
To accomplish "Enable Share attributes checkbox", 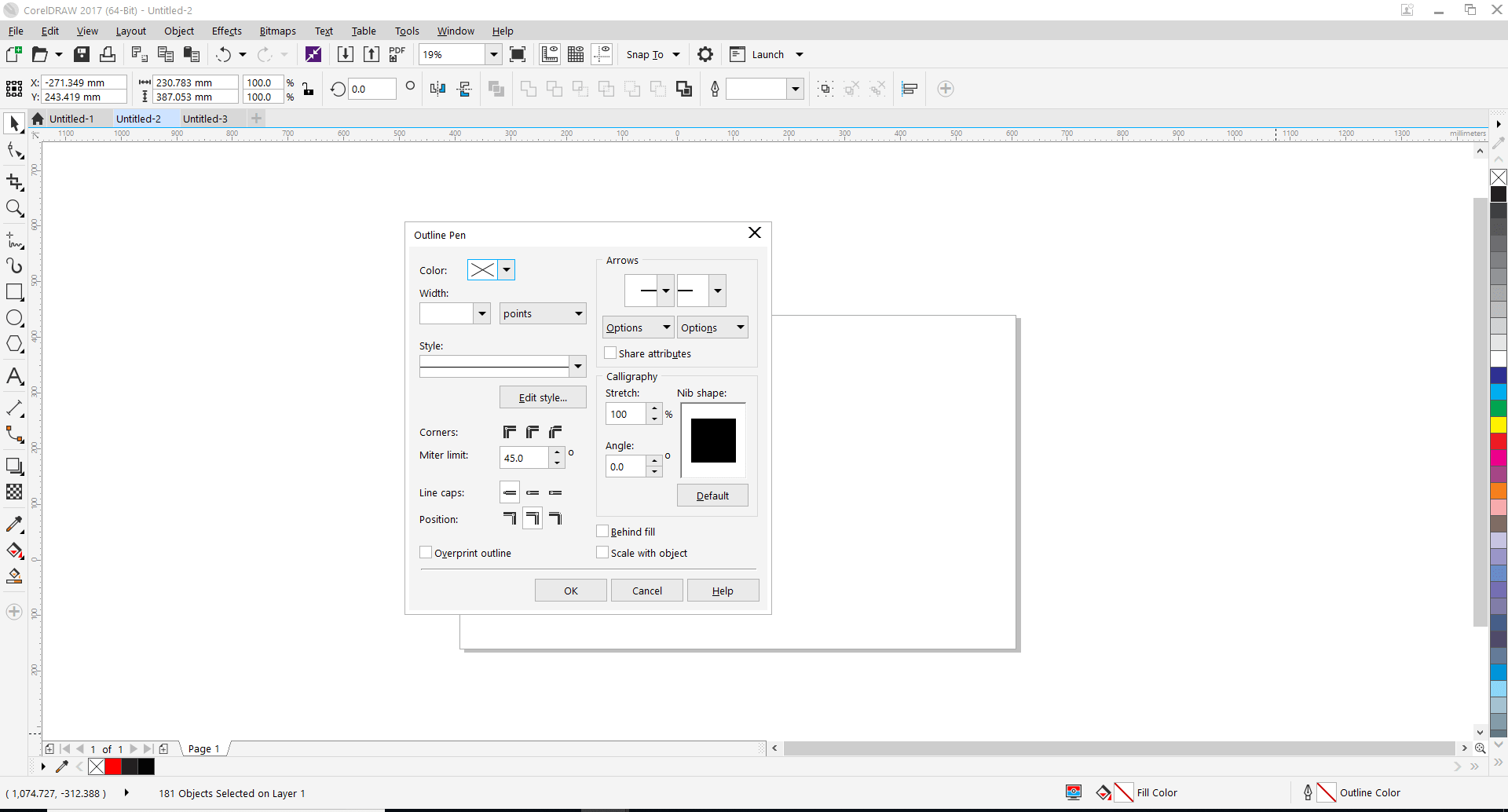I will click(610, 353).
